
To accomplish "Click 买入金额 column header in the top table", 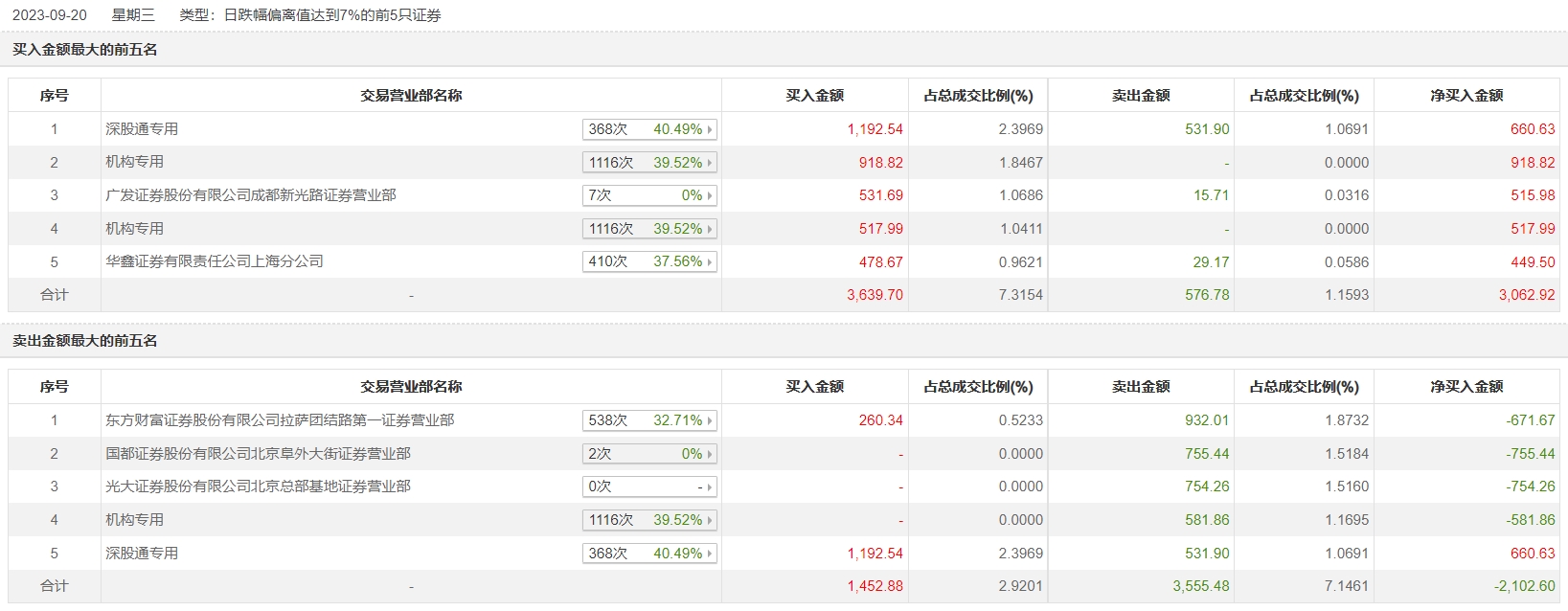I will tap(814, 96).
